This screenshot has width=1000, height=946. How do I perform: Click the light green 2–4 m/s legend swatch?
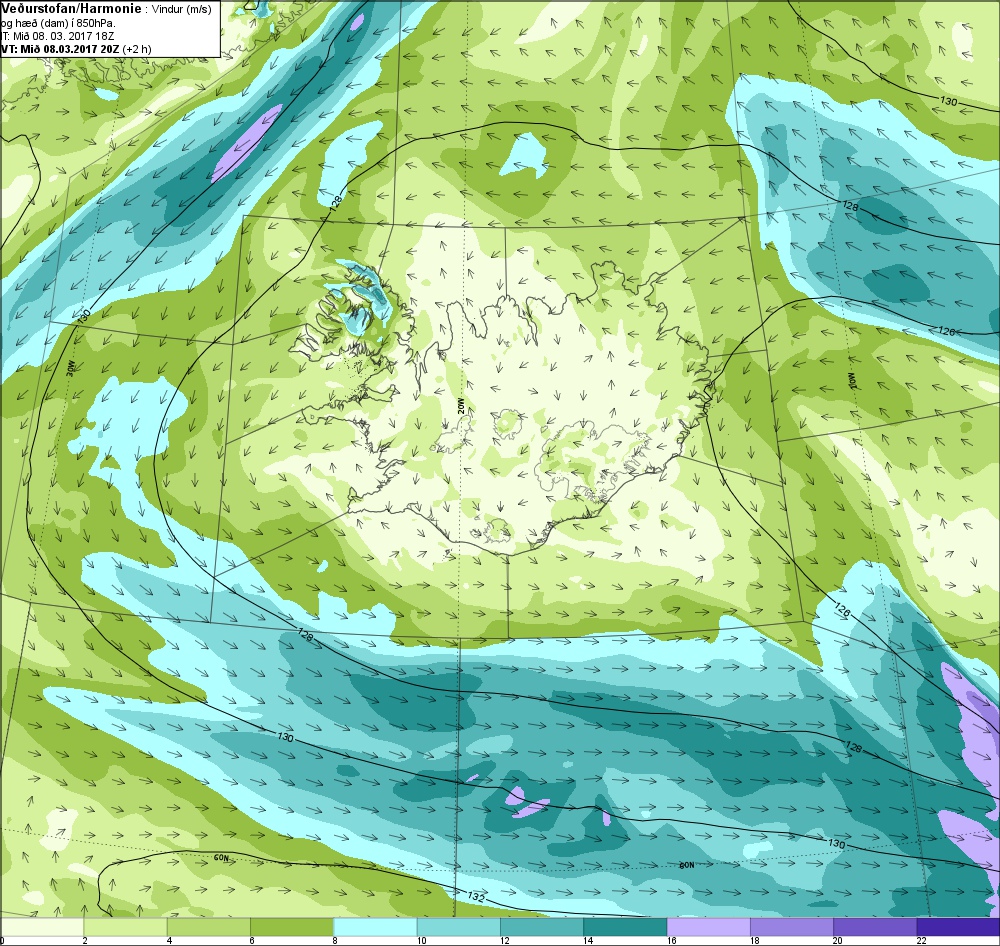126,926
